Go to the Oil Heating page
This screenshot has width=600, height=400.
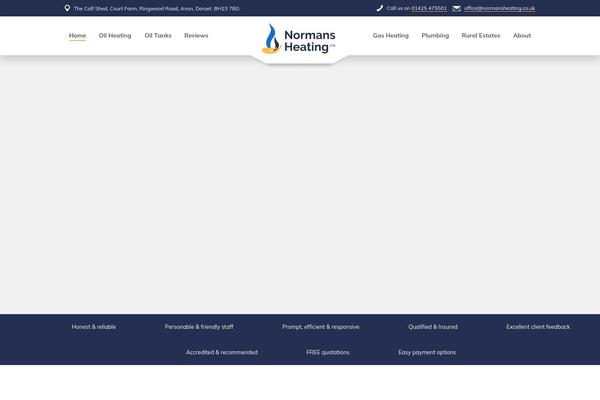115,35
